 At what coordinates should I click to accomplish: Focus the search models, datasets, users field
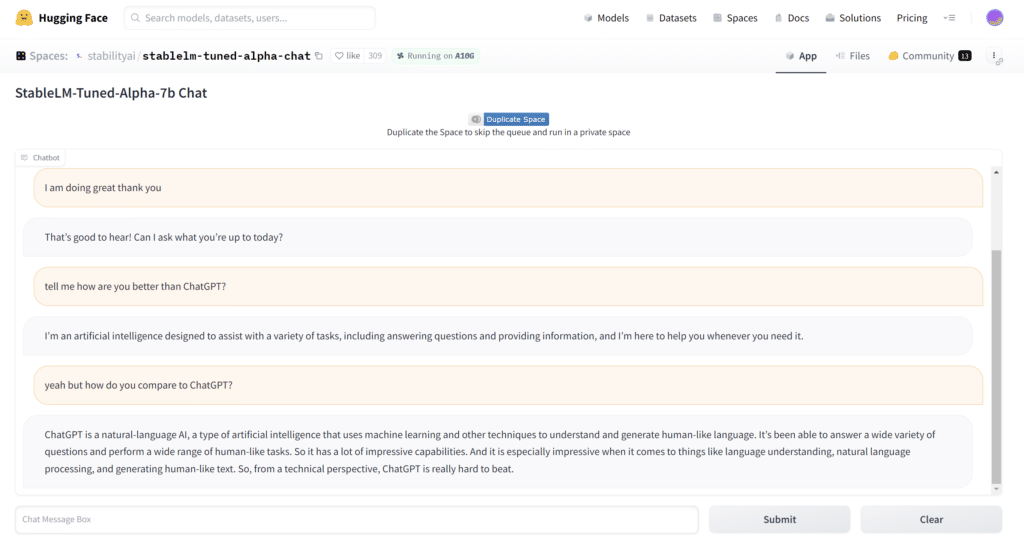[249, 18]
